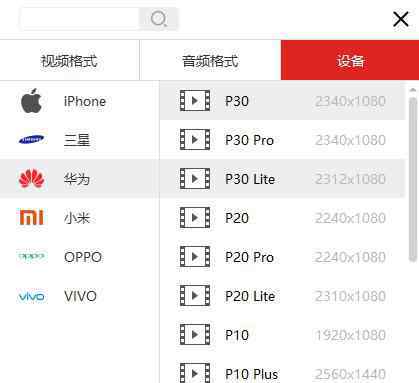Choose the P20 Pro preset name
Viewport: 419px width, 383px height.
coord(249,257)
